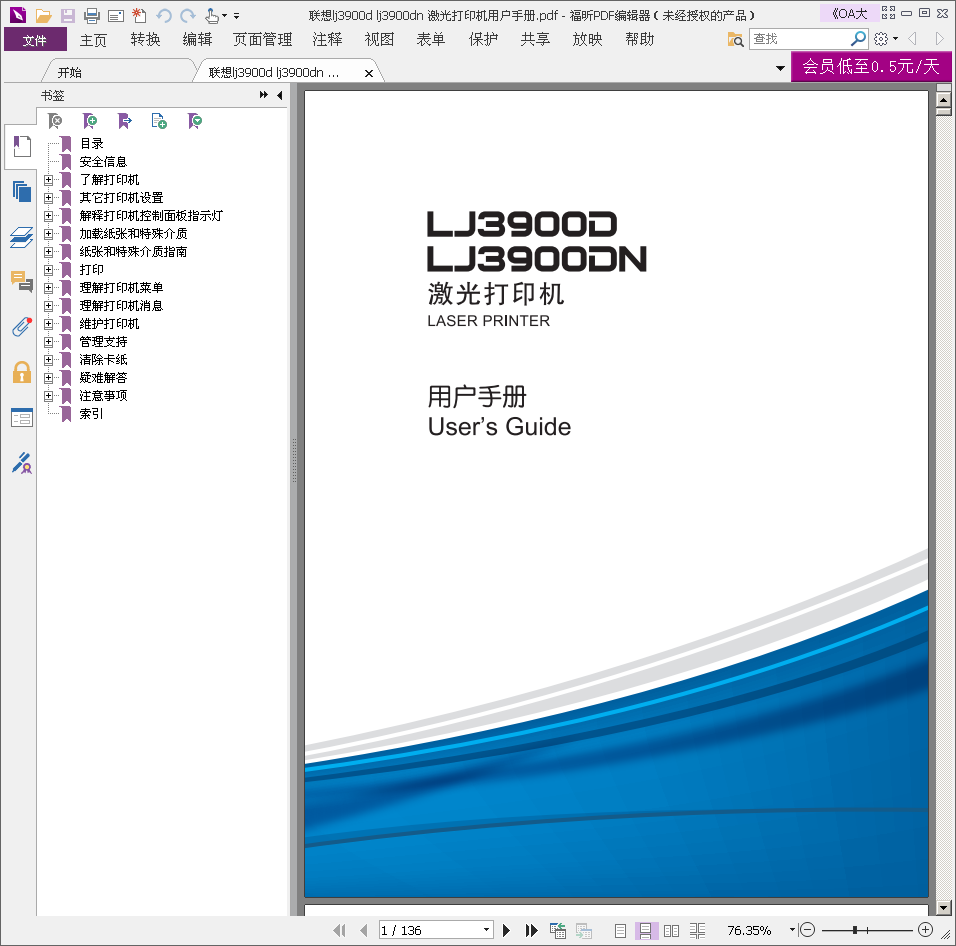Click the Save disk icon

point(68,15)
